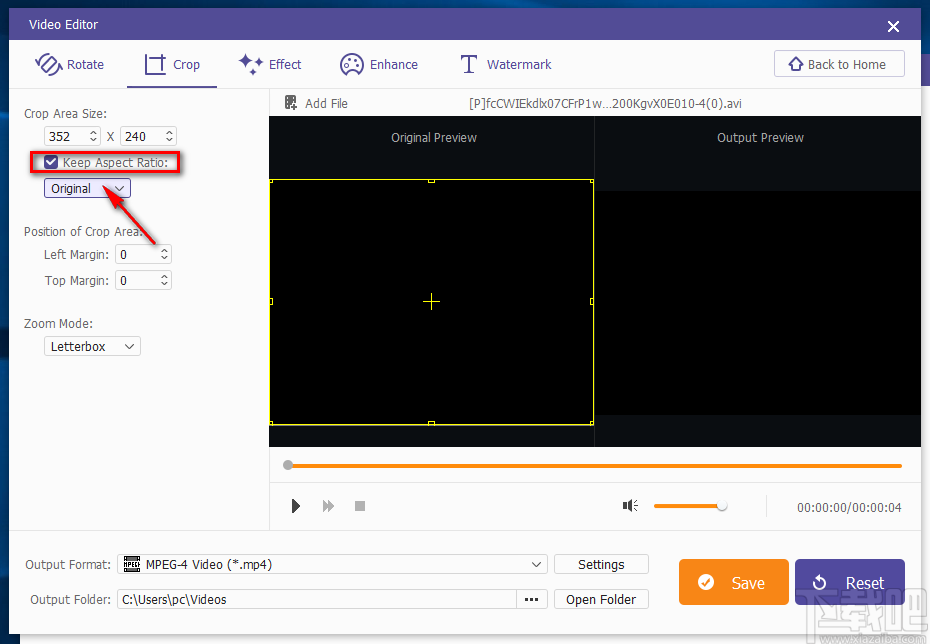Click the Settings button
The image size is (930, 644).
601,564
